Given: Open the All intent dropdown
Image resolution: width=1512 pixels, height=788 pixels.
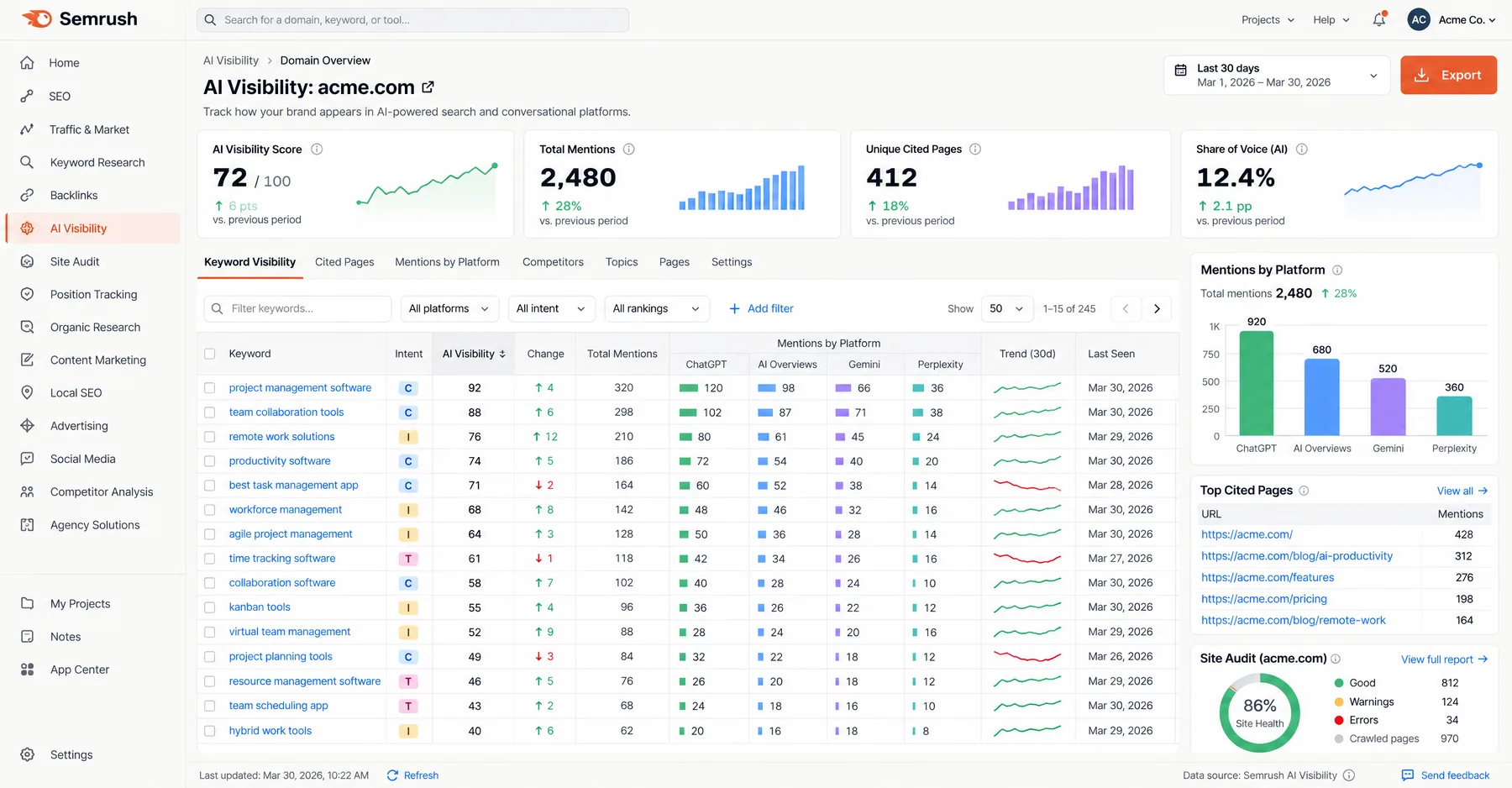Looking at the screenshot, I should tap(551, 308).
